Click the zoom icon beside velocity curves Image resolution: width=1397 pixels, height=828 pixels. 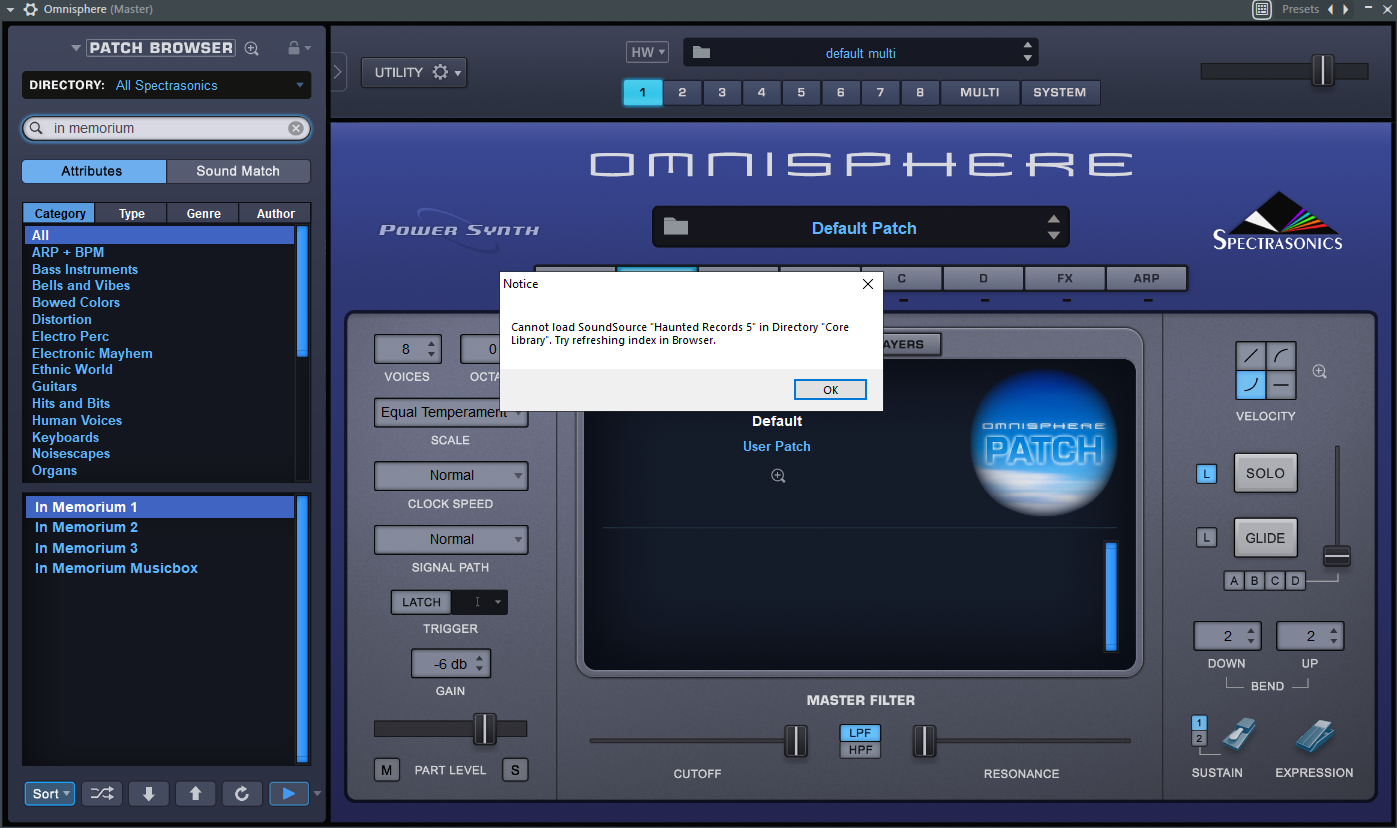click(1319, 371)
